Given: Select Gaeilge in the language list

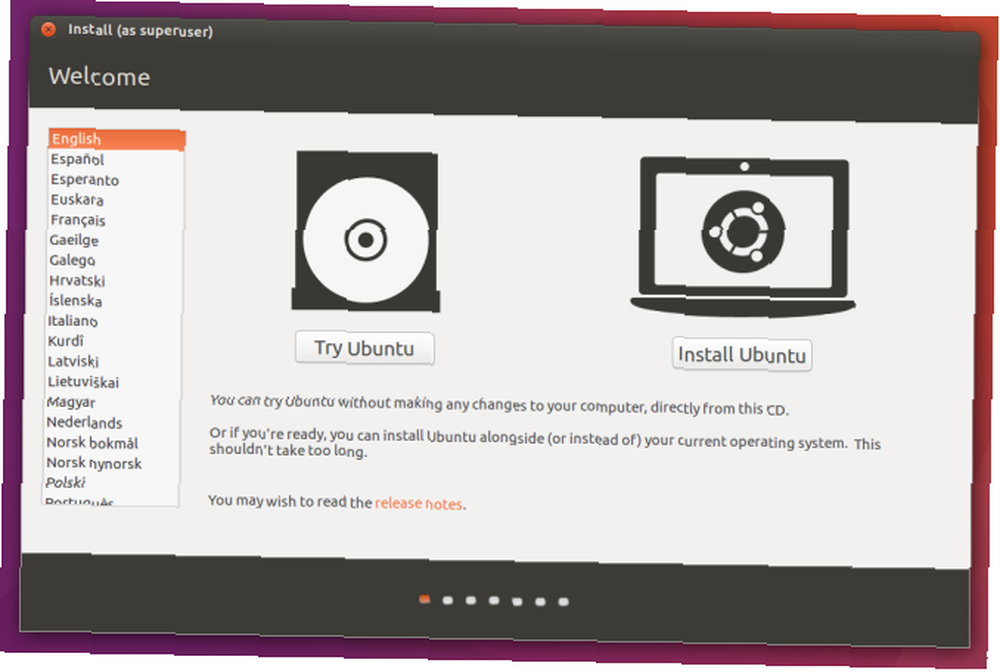Looking at the screenshot, I should tap(115, 240).
